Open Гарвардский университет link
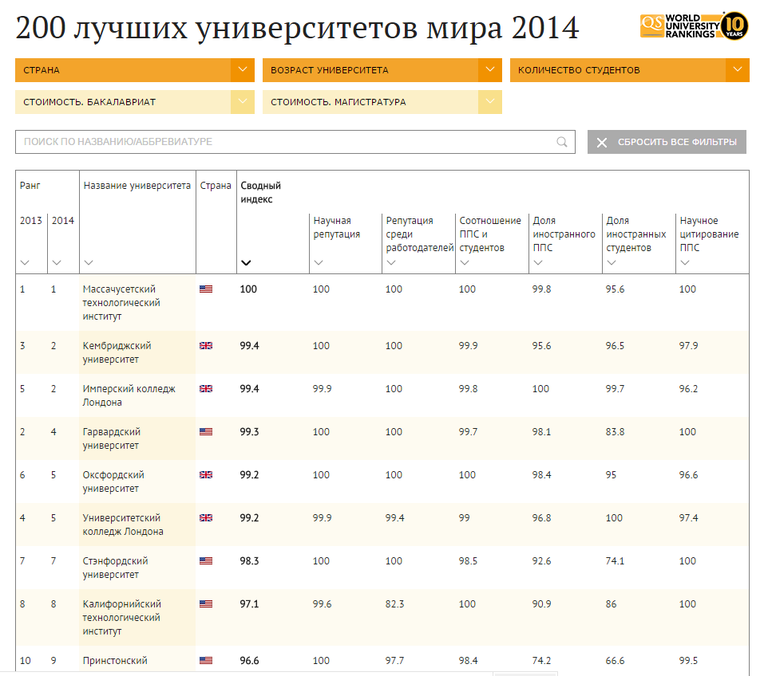 point(111,439)
